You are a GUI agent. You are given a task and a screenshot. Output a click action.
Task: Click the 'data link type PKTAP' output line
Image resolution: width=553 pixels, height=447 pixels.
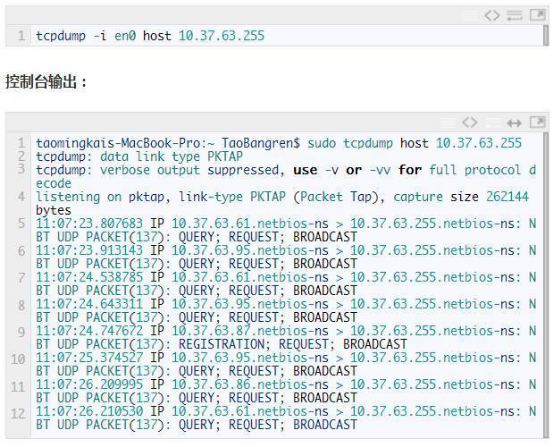(x=139, y=157)
